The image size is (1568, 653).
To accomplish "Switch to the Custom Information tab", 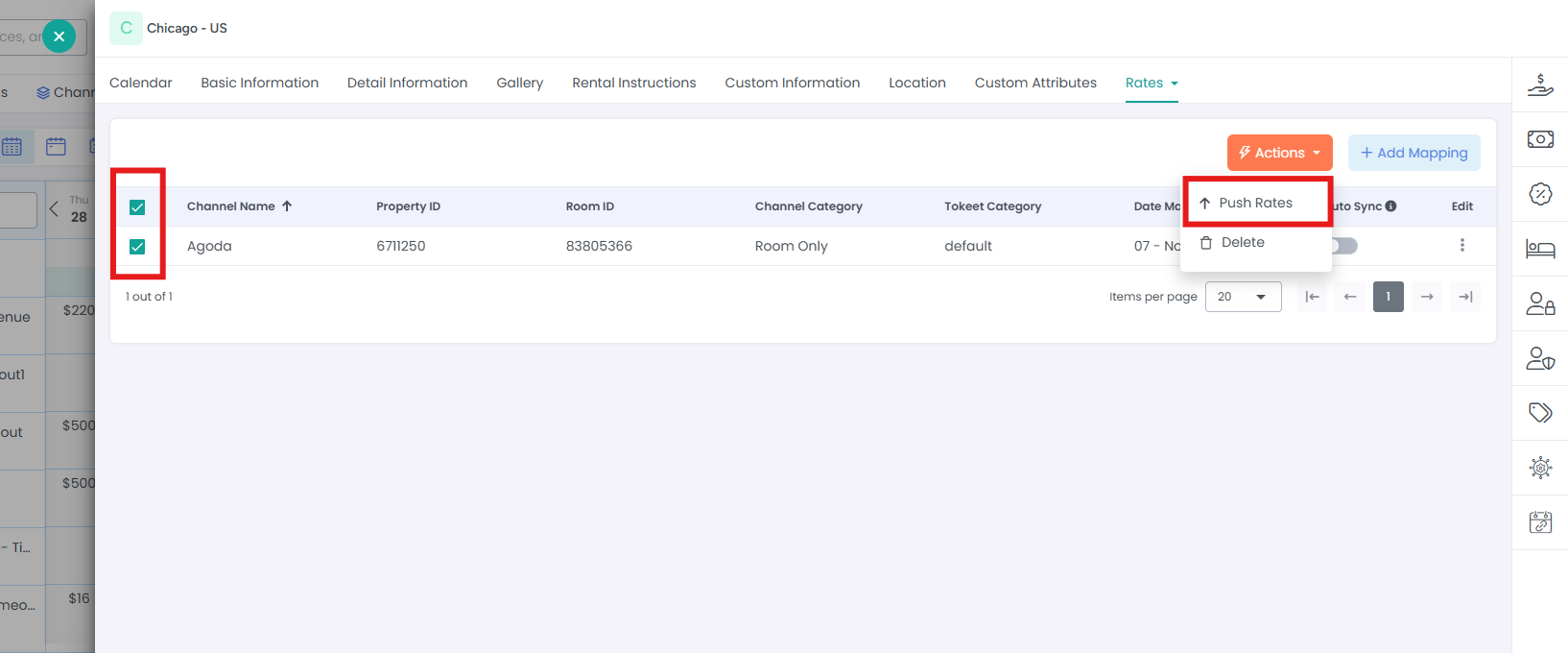I will (792, 83).
